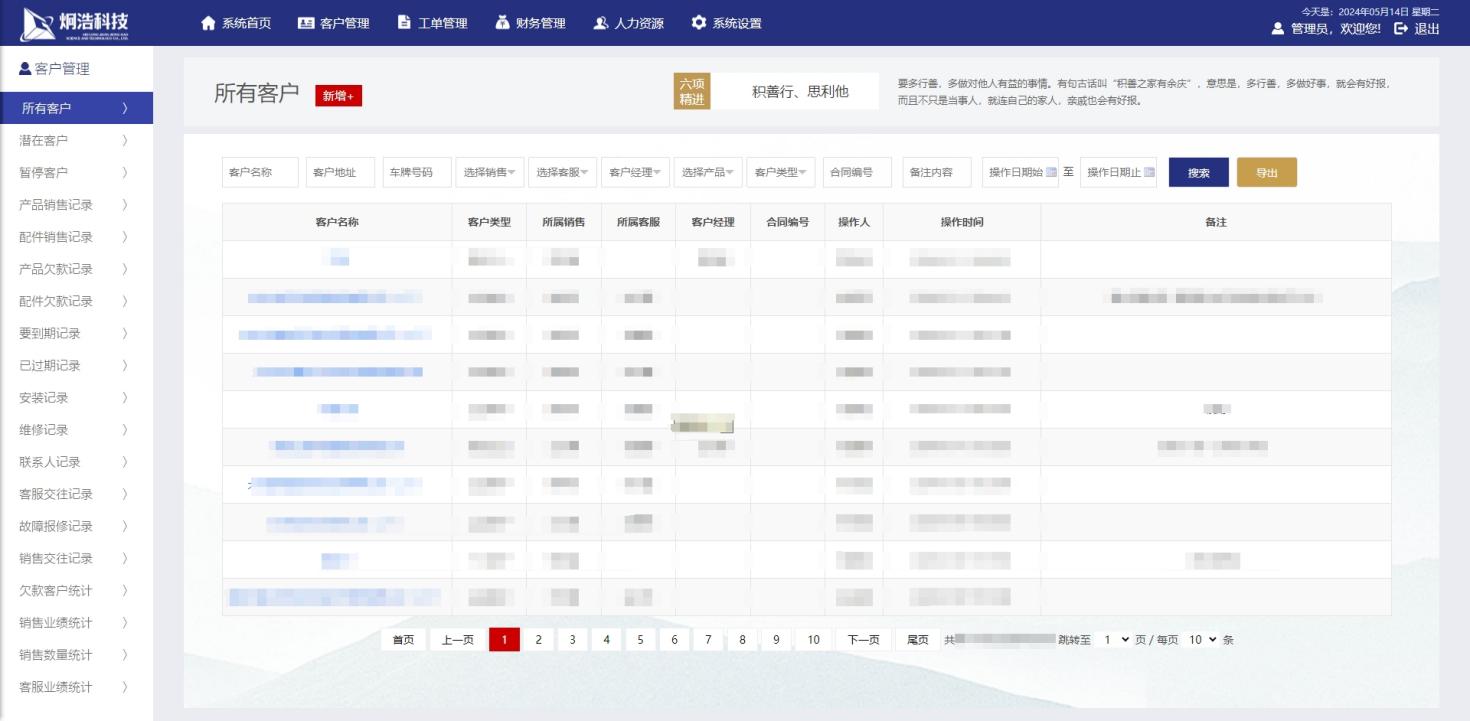This screenshot has width=1470, height=721.
Task: Expand the 选择产品 dropdown
Action: (x=709, y=172)
